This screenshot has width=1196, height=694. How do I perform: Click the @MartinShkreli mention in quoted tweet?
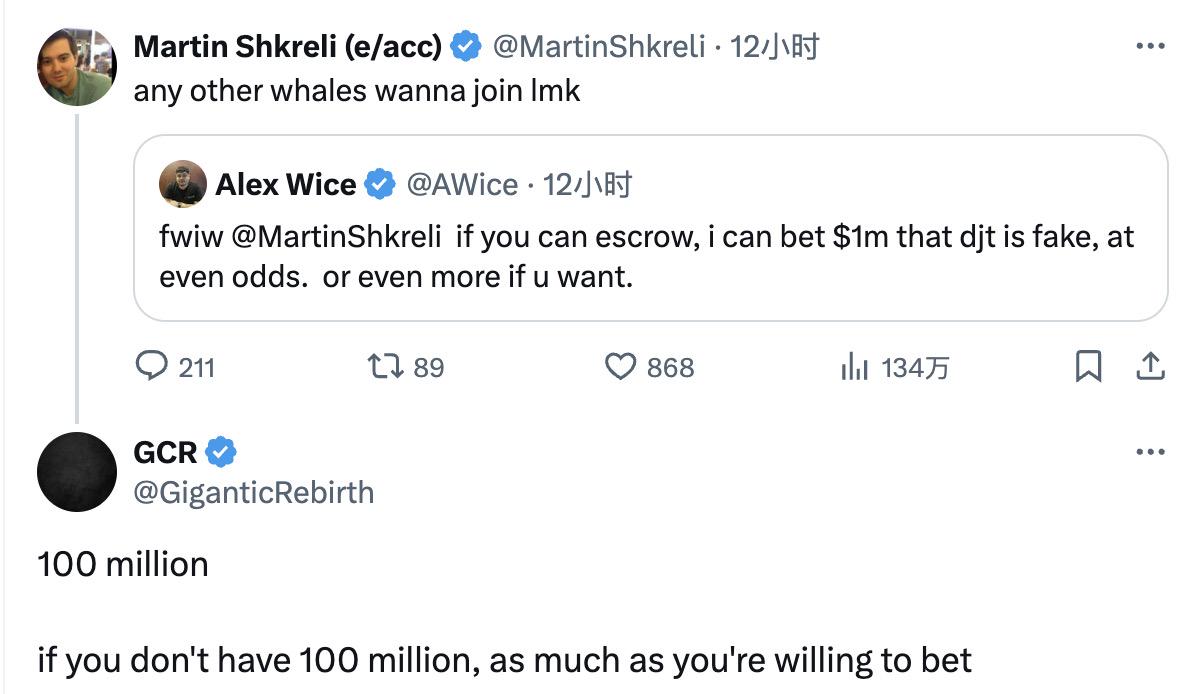(335, 238)
